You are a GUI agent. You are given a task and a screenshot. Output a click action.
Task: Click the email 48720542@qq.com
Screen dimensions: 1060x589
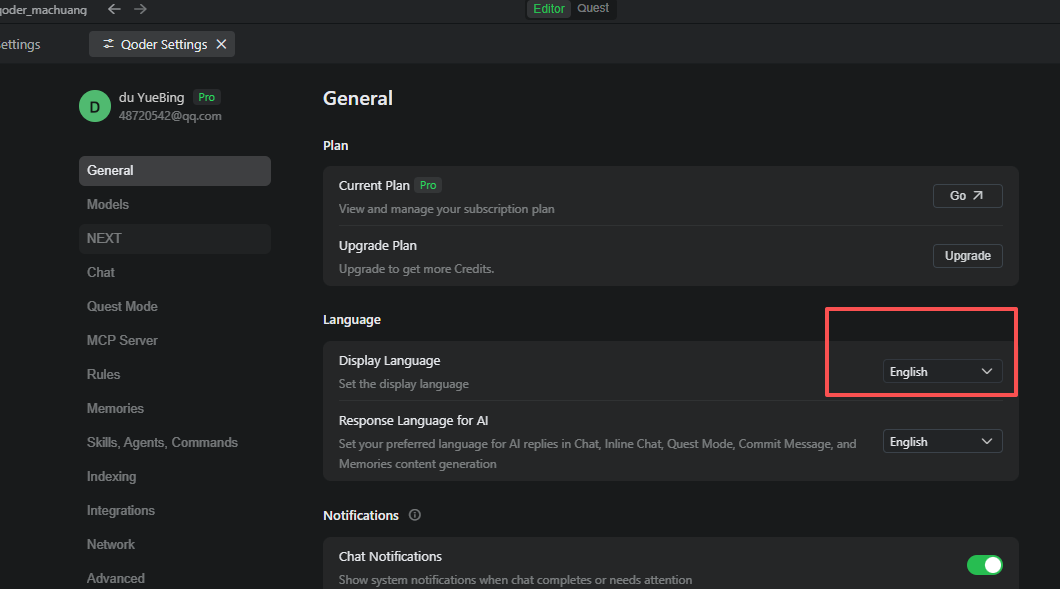click(170, 116)
